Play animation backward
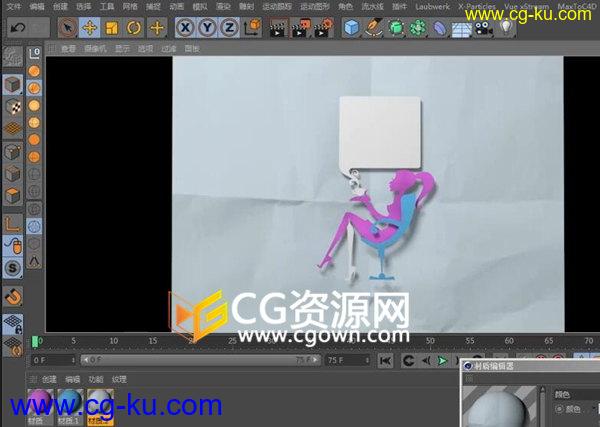 click(426, 360)
